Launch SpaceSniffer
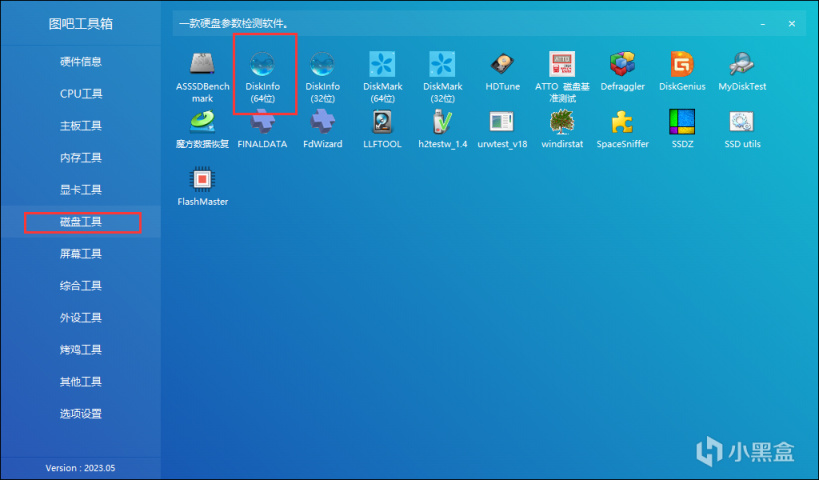This screenshot has height=480, width=819. point(622,129)
